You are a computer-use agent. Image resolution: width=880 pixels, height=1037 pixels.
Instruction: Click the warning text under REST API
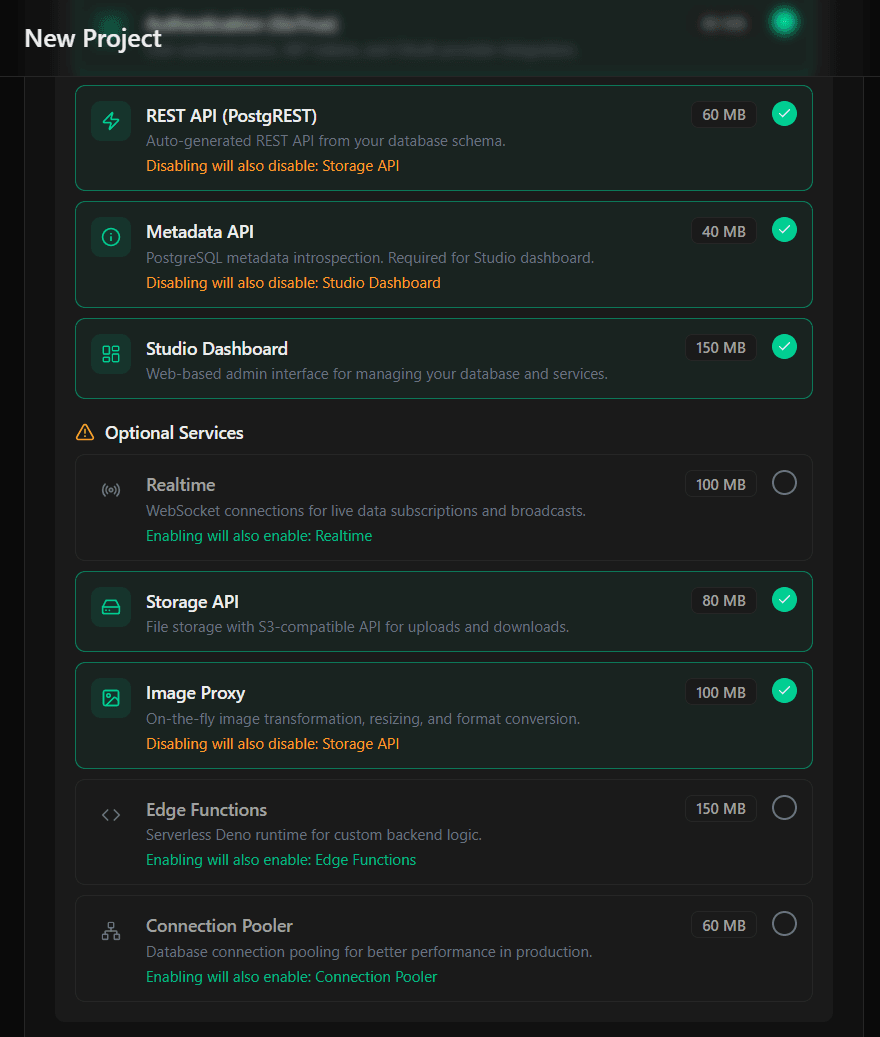[272, 165]
